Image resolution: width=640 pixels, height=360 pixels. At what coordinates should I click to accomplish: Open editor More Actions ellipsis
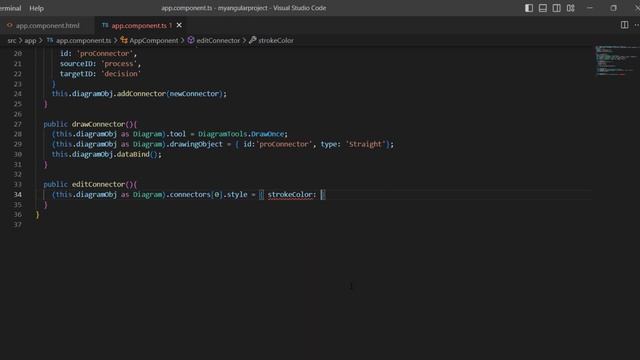click(637, 25)
